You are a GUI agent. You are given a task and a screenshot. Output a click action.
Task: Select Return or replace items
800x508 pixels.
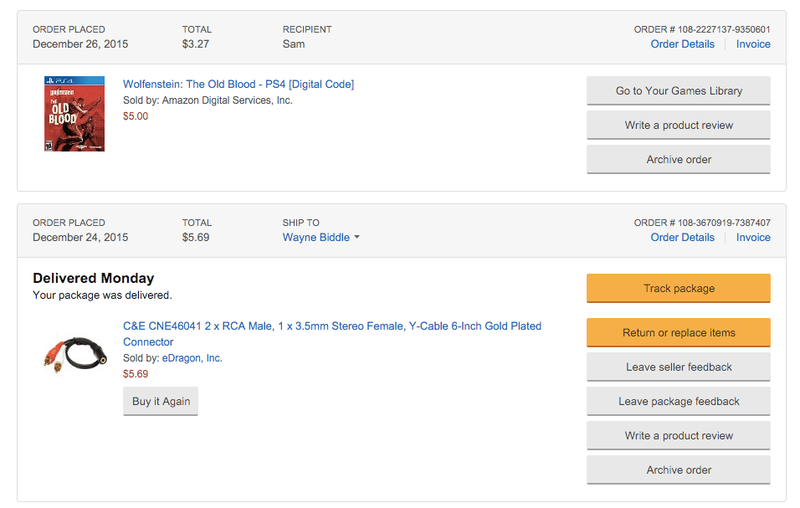pos(679,333)
